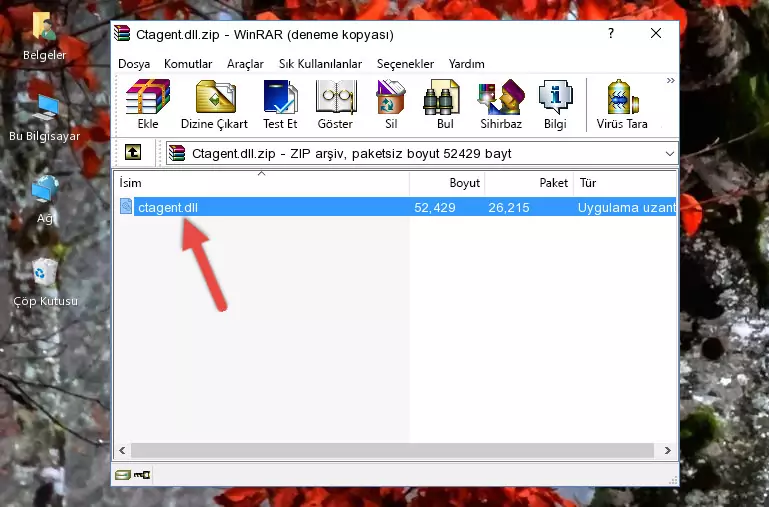769x507 pixels.
Task: Select Çöp Kutusu recycle bin icon
Action: point(45,282)
